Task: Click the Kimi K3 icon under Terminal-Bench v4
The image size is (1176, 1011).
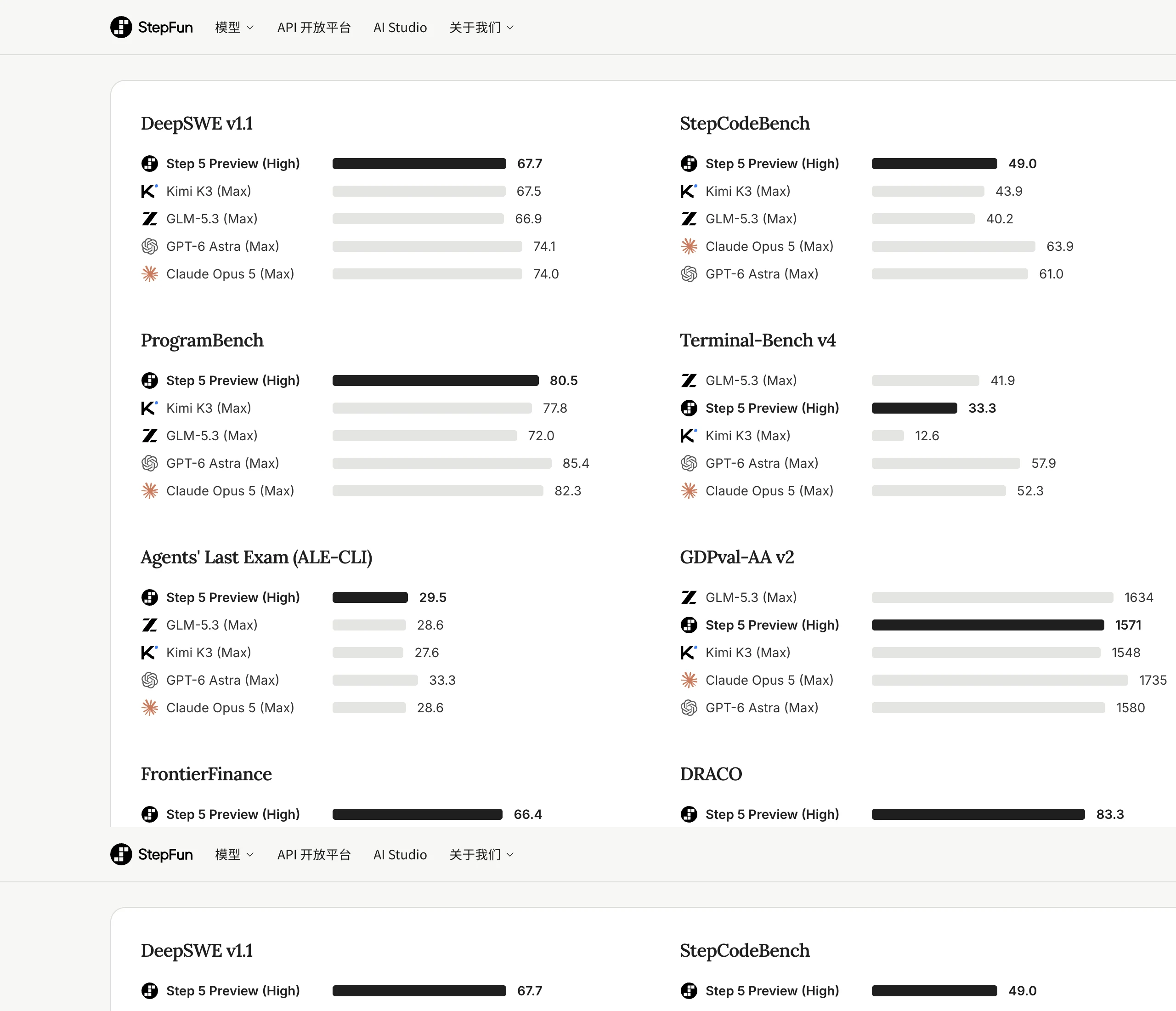Action: (689, 435)
